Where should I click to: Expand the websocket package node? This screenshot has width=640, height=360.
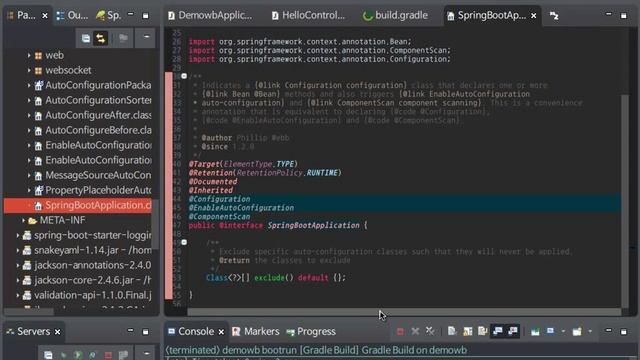(x=29, y=70)
